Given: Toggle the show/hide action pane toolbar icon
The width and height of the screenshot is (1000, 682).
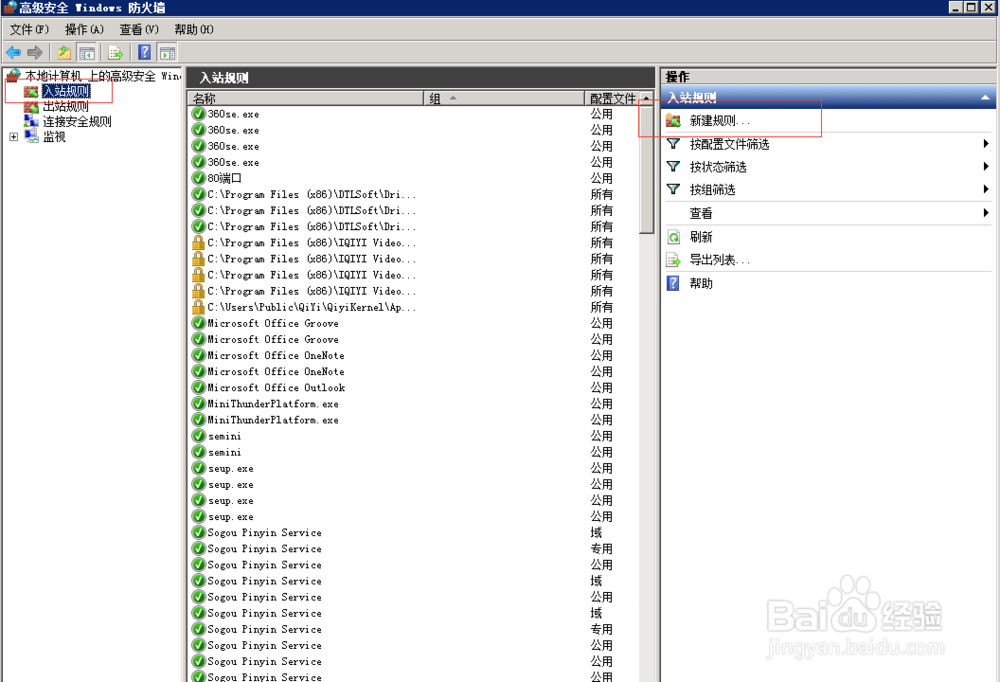Looking at the screenshot, I should (x=167, y=52).
